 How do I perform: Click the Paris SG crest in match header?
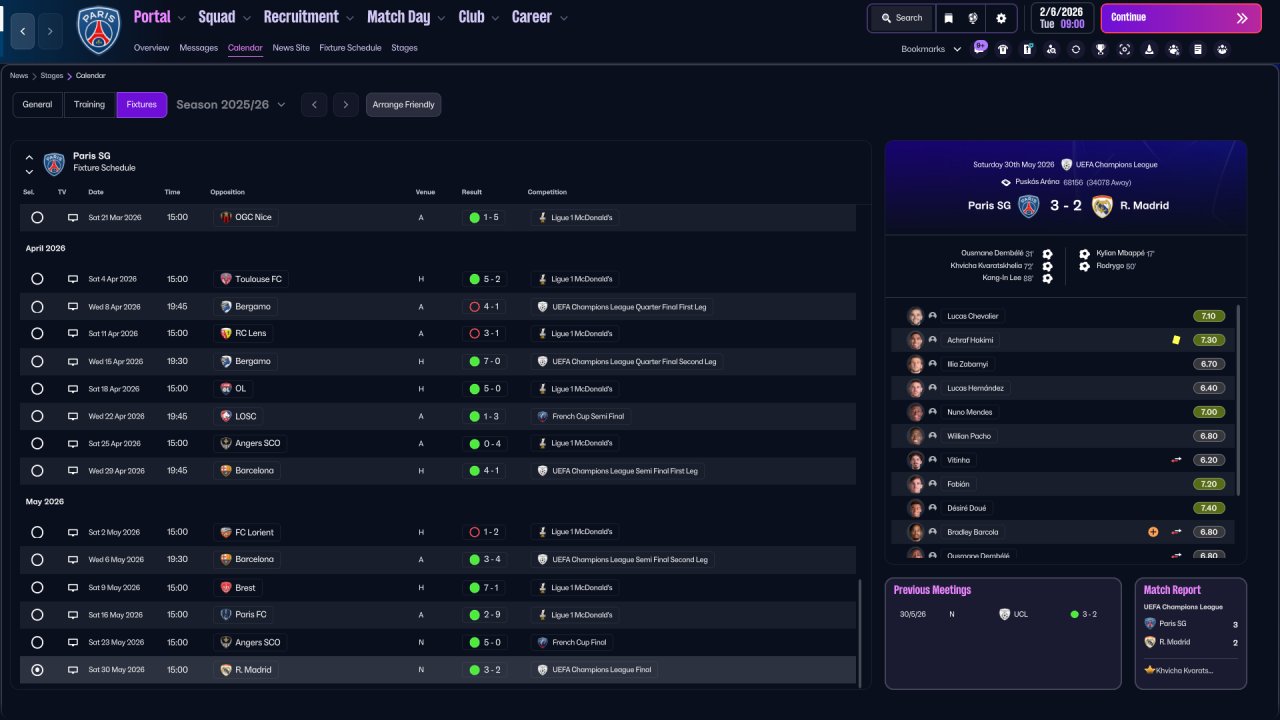(1029, 206)
